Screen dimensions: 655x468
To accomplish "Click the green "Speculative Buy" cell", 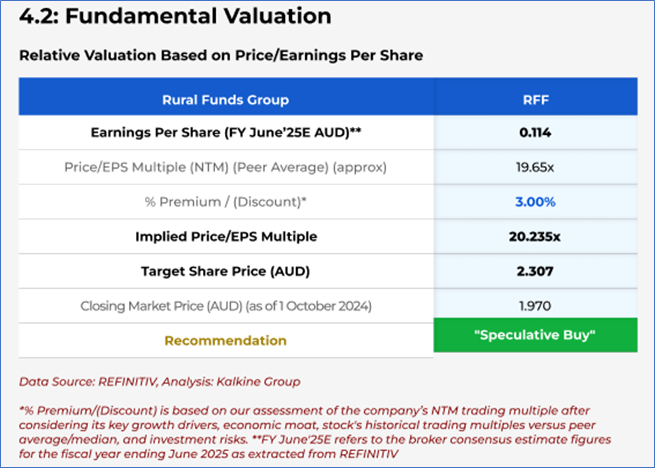I will coord(535,336).
